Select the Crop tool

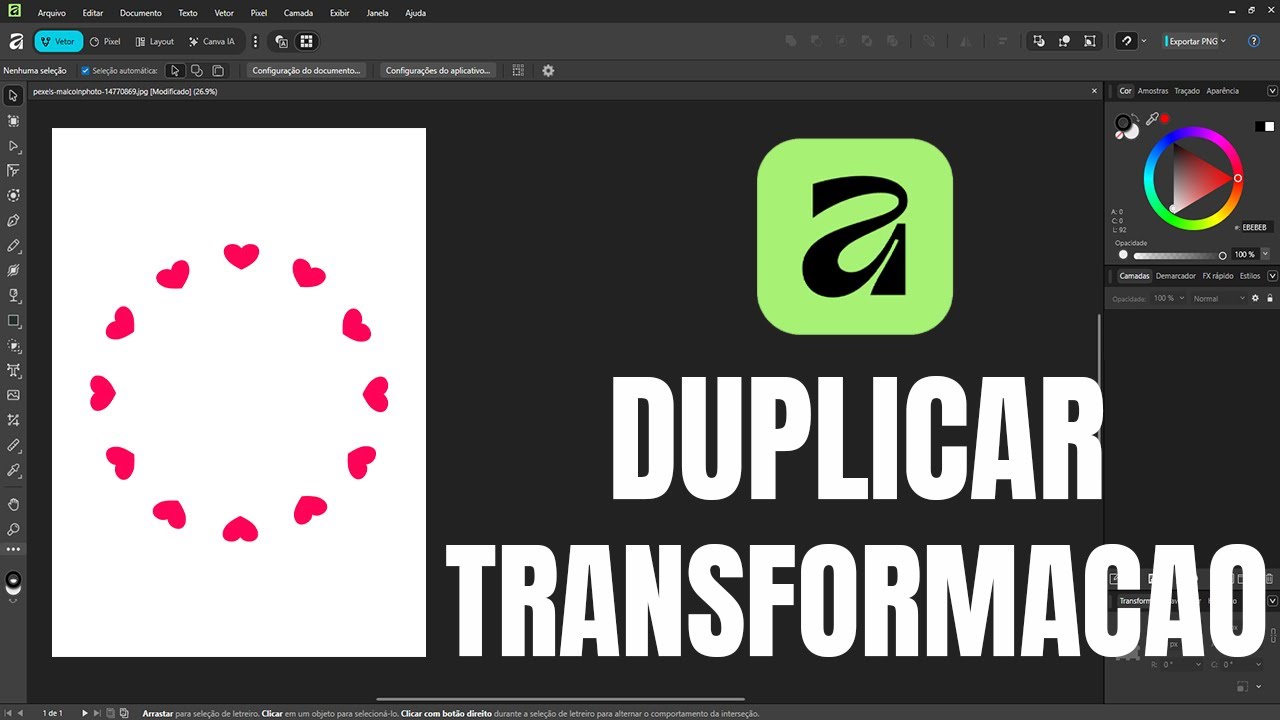13,420
